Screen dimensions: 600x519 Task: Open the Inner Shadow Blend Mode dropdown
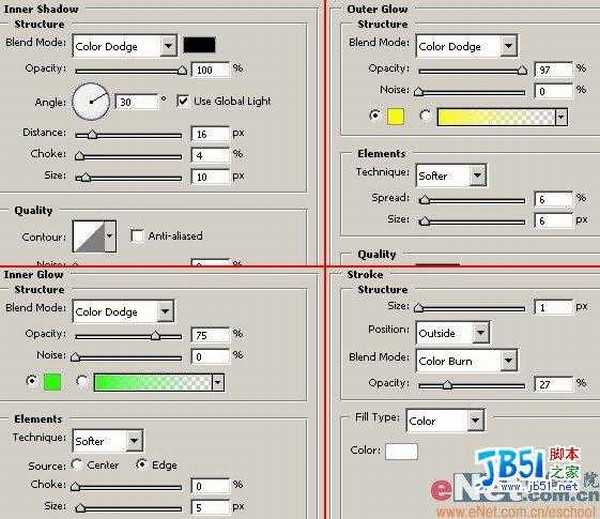tap(124, 46)
